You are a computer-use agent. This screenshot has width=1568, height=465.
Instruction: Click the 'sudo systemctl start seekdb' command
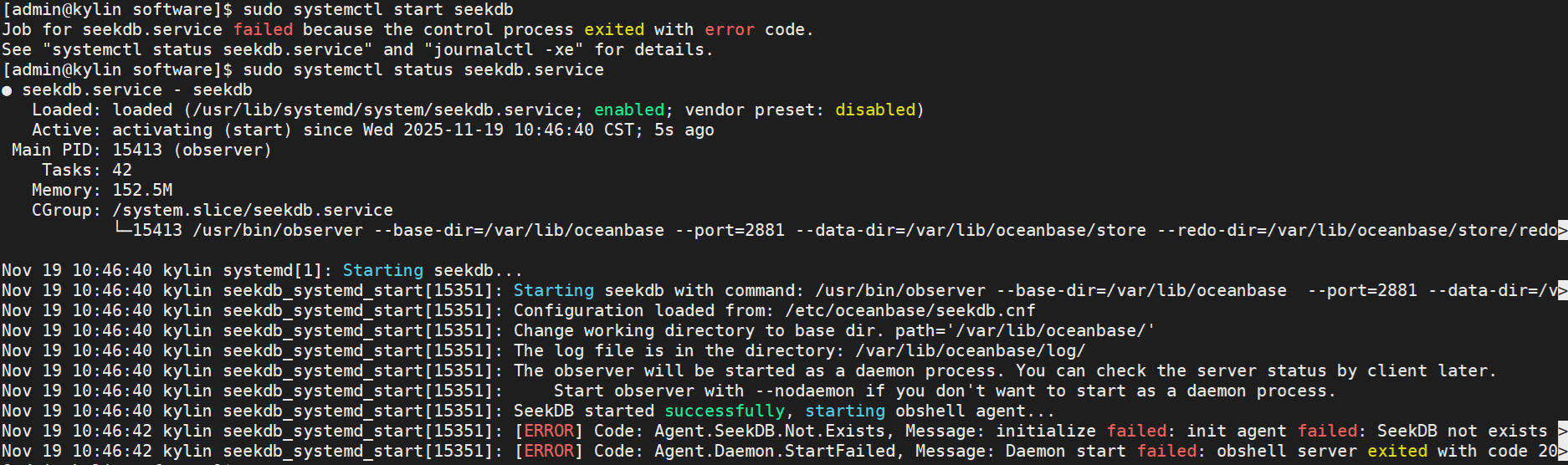[x=378, y=9]
